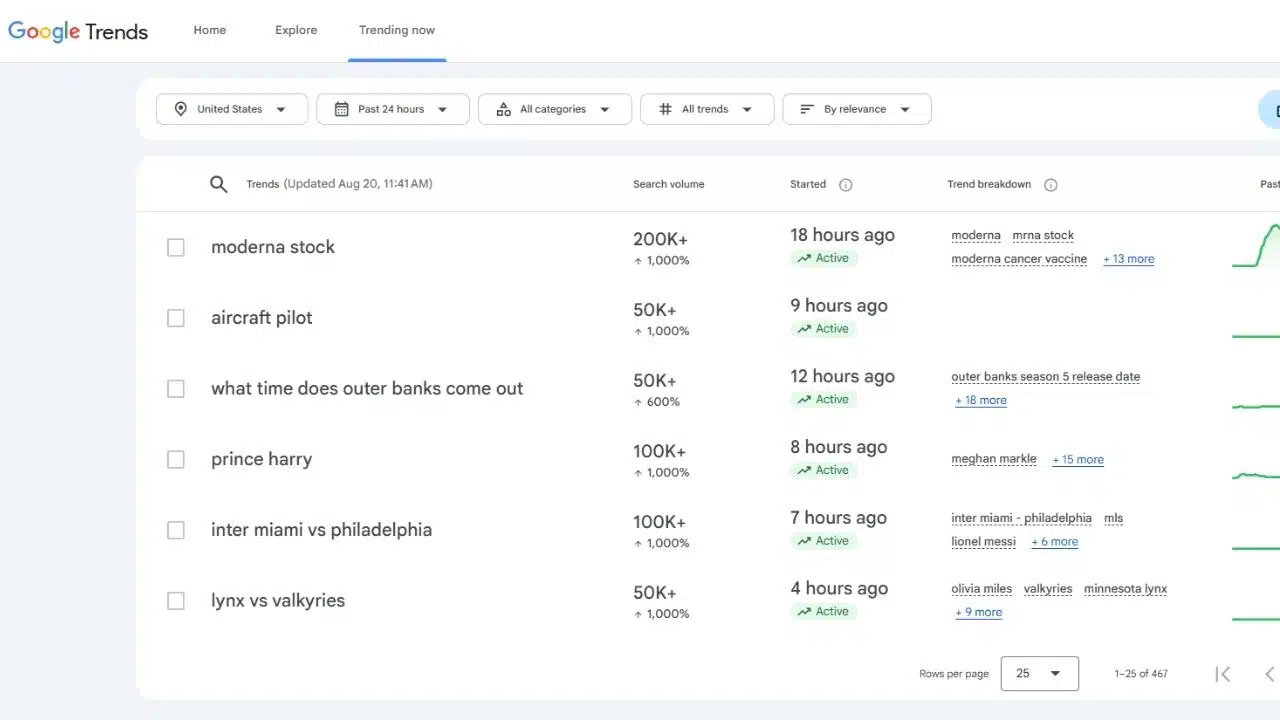Screen dimensions: 1280x720
Task: Click the "Started" column header
Action: (x=808, y=184)
